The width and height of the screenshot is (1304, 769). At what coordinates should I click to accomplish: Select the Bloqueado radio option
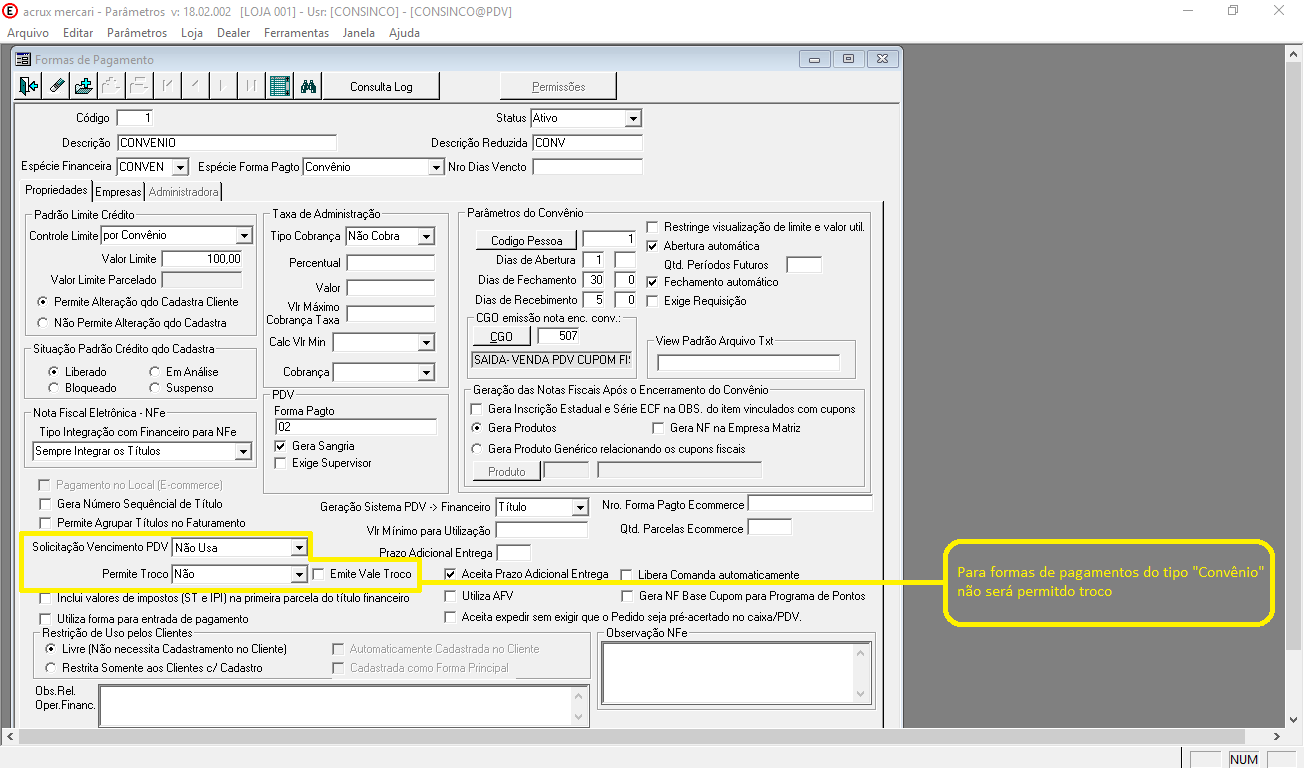(54, 388)
